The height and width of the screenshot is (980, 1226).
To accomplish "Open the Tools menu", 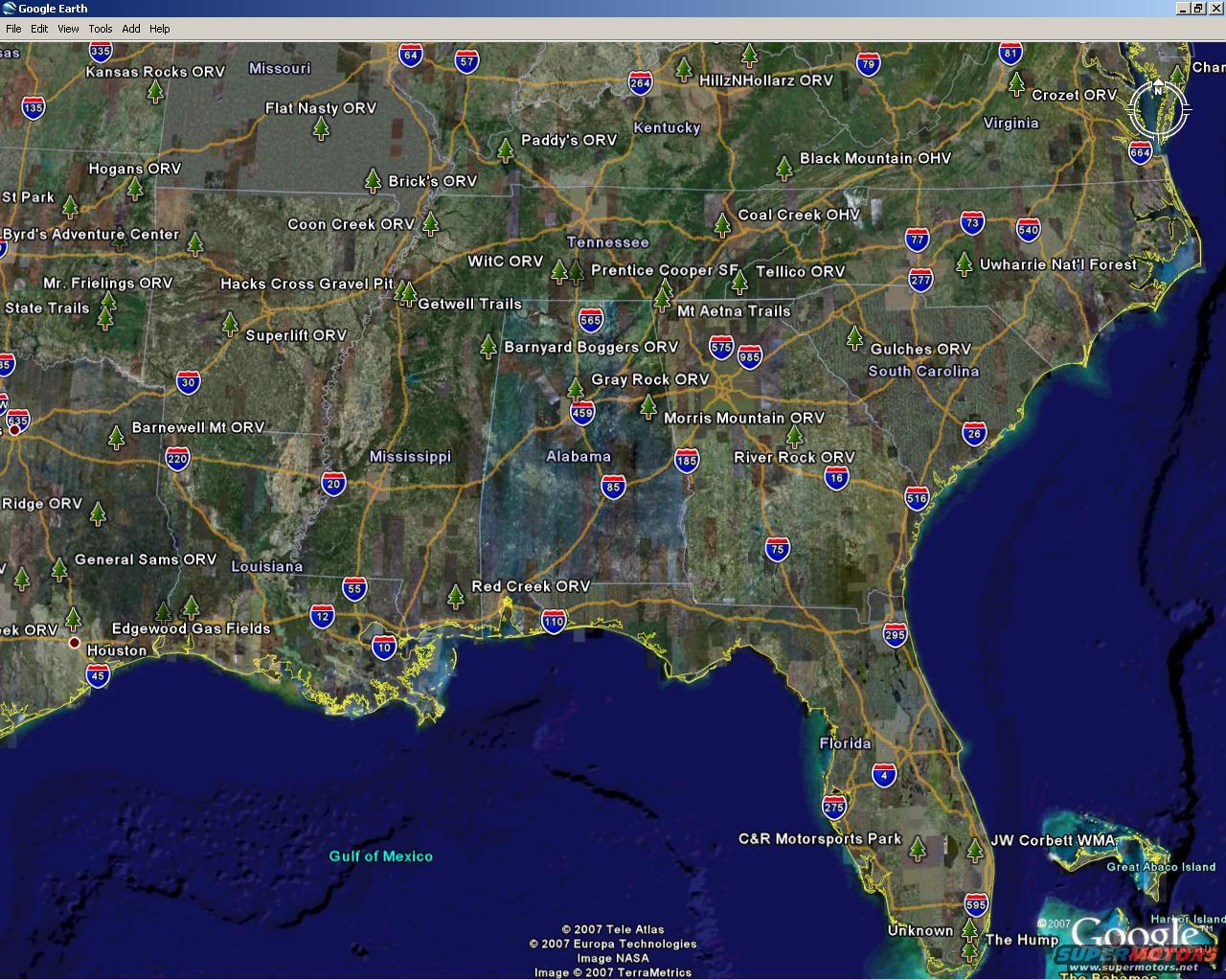I will point(101,29).
